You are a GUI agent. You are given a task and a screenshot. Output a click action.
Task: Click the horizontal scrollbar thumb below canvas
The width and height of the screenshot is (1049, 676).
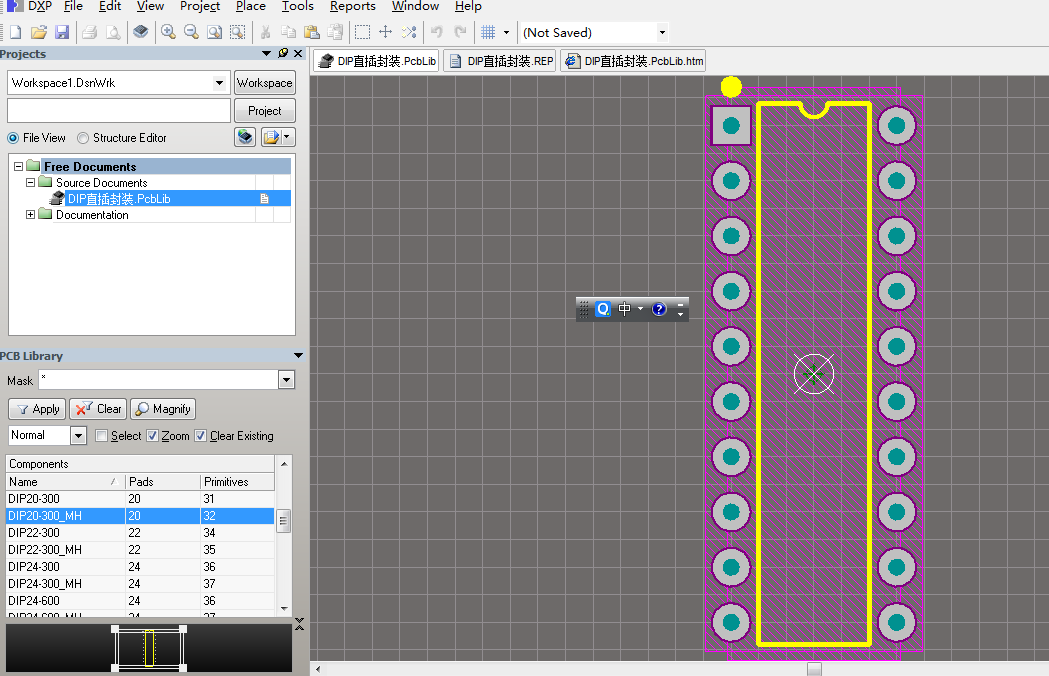click(814, 669)
